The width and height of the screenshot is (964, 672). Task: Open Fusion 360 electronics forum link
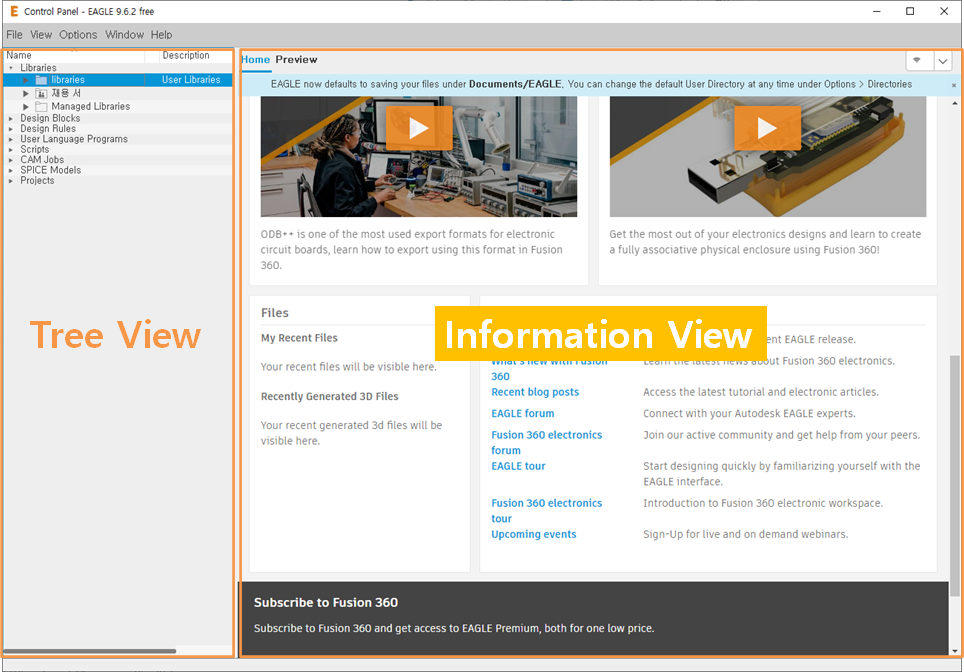547,443
